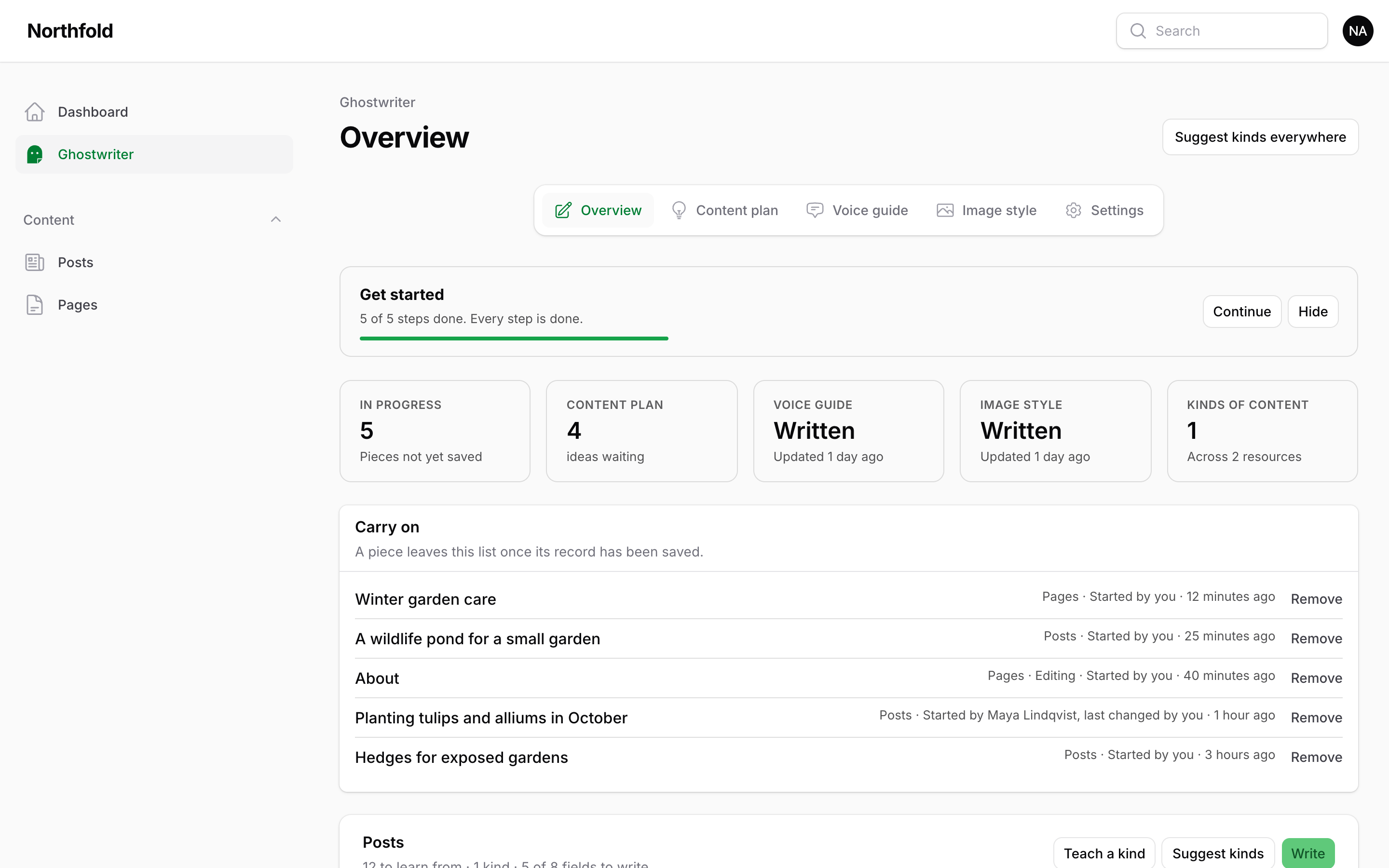Select the Image style tab
The image size is (1389, 868).
pyautogui.click(x=986, y=211)
